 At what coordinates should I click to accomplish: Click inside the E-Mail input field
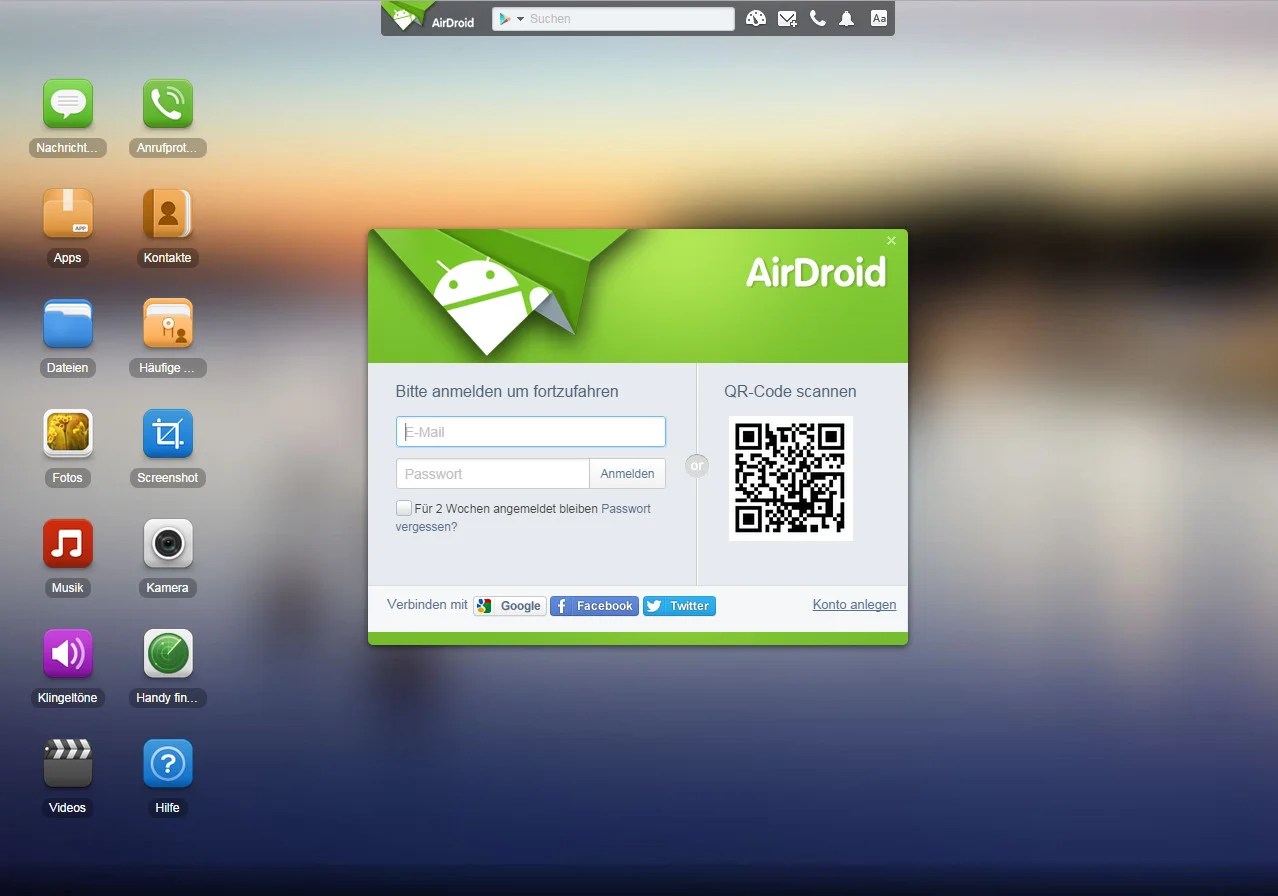(x=530, y=431)
